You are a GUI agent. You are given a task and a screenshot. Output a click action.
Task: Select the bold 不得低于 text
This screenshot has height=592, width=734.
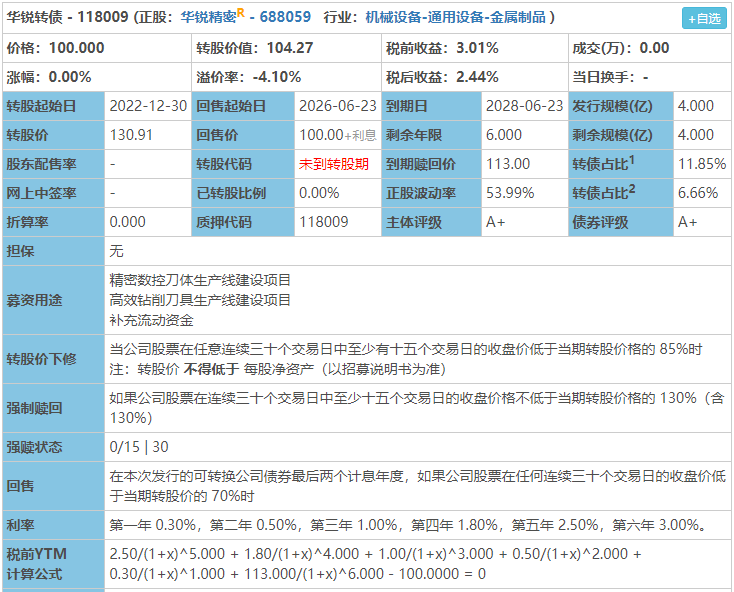[x=212, y=369]
